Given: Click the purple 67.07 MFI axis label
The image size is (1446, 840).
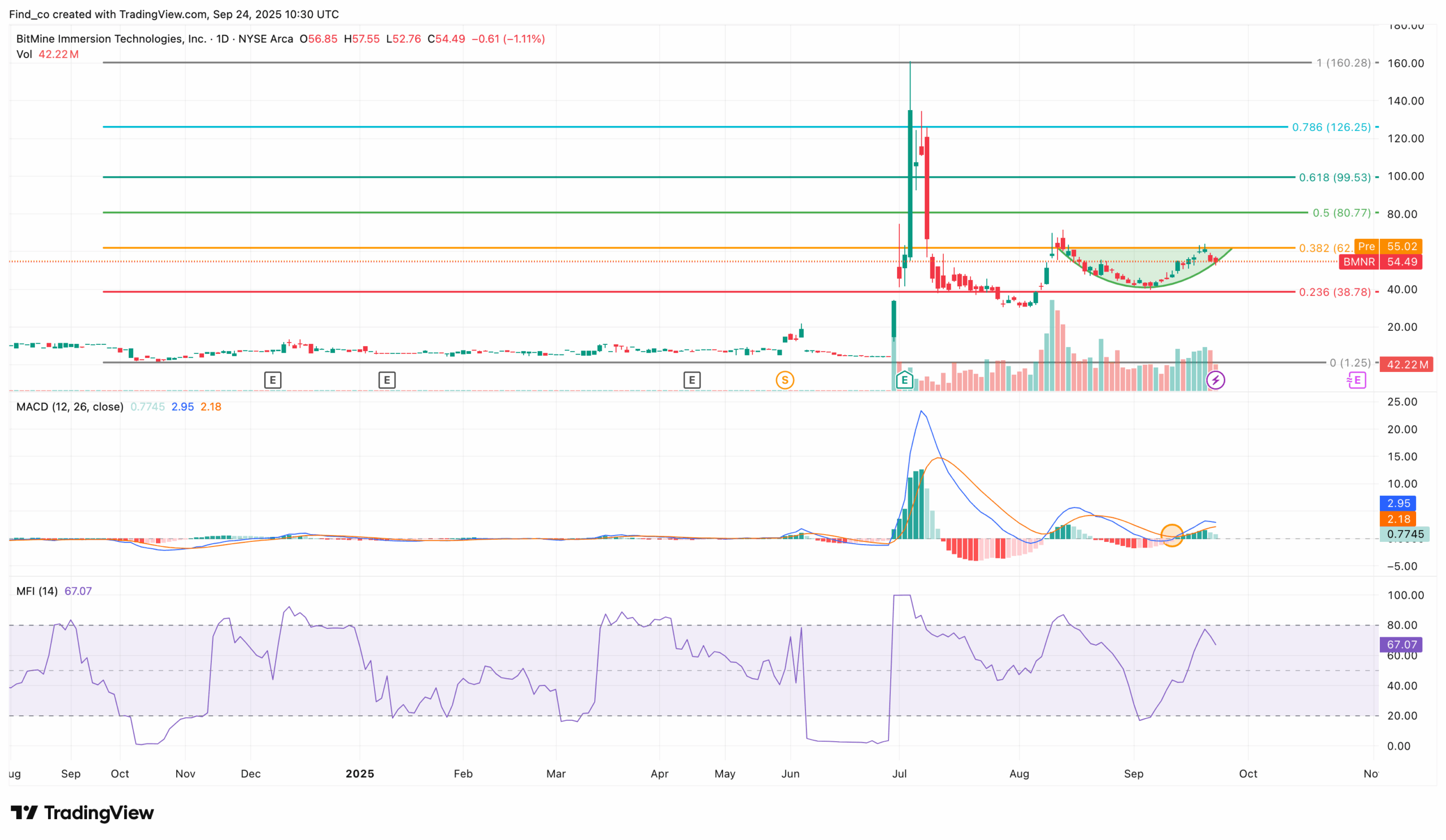Looking at the screenshot, I should [x=1401, y=645].
